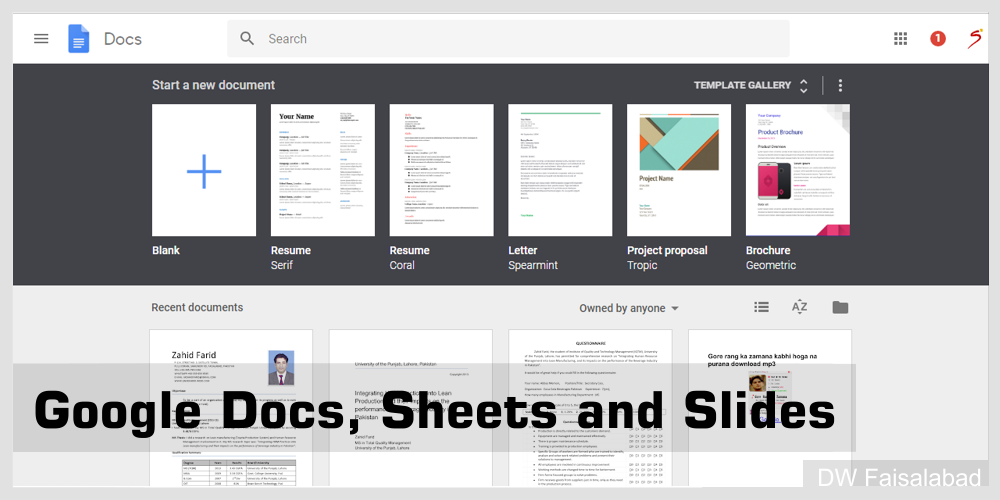
Task: Choose the Brochure Geometric template
Action: click(798, 170)
